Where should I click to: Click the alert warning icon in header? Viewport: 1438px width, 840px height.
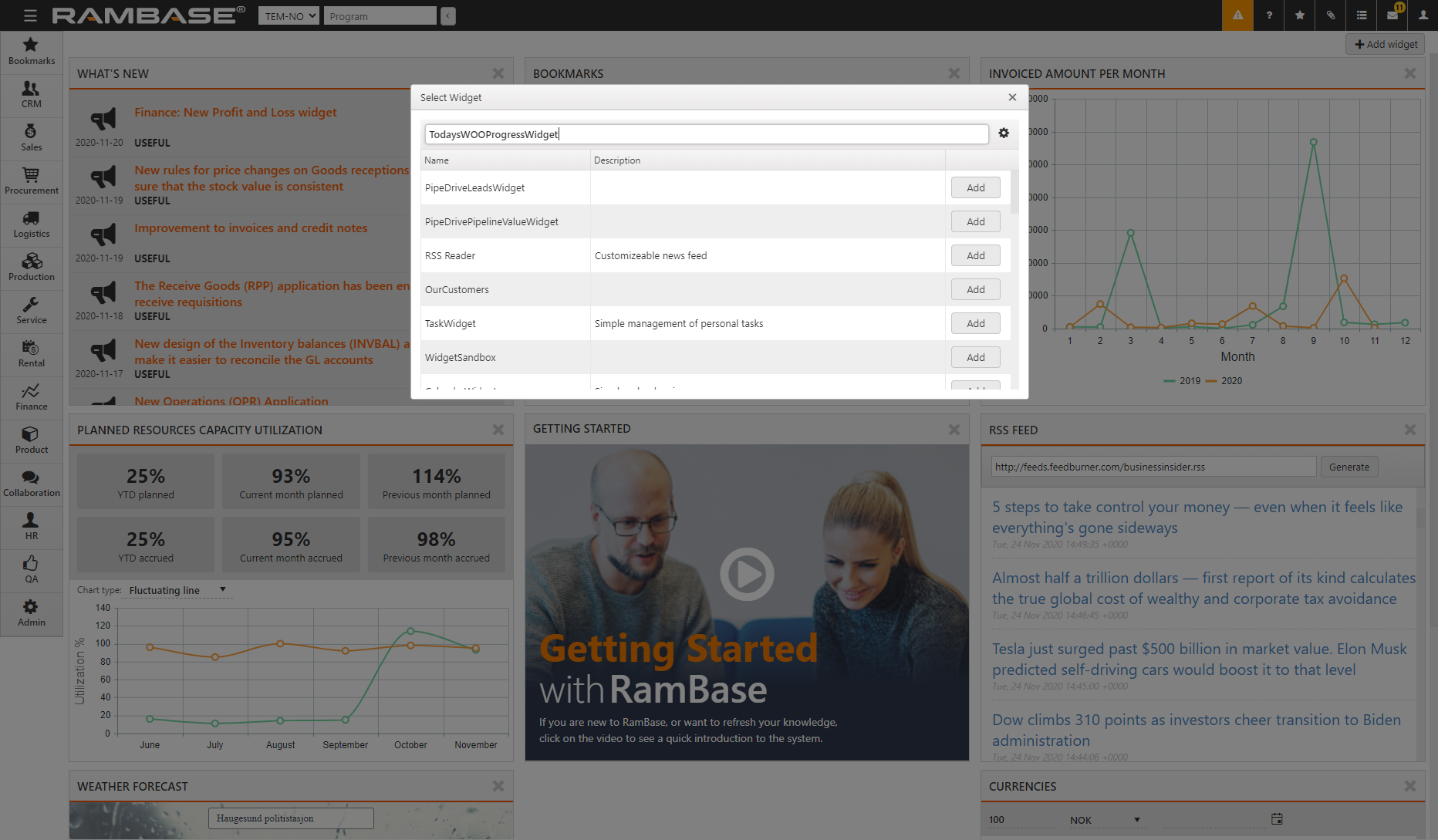pos(1237,15)
